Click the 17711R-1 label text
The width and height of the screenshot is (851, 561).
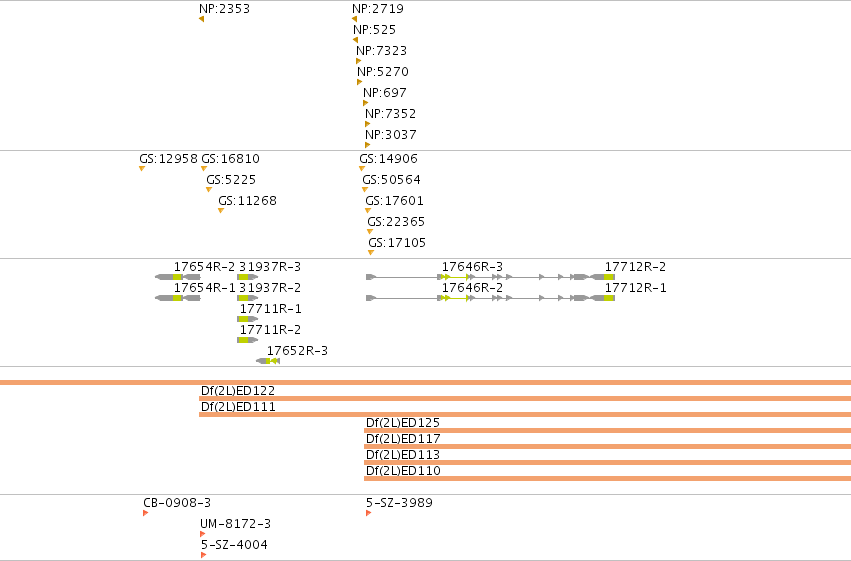[x=271, y=309]
